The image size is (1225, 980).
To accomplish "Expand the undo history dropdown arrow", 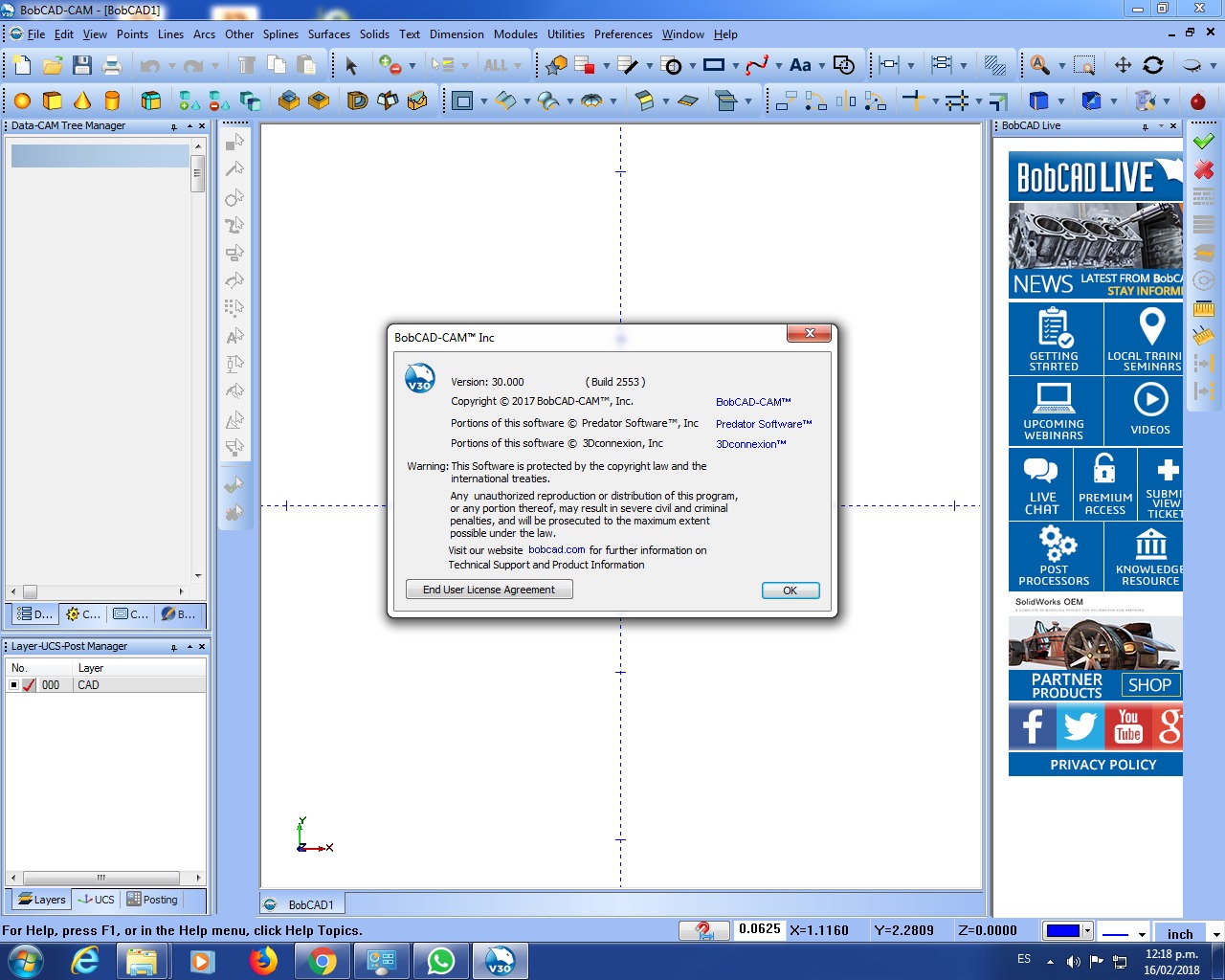I will (171, 66).
